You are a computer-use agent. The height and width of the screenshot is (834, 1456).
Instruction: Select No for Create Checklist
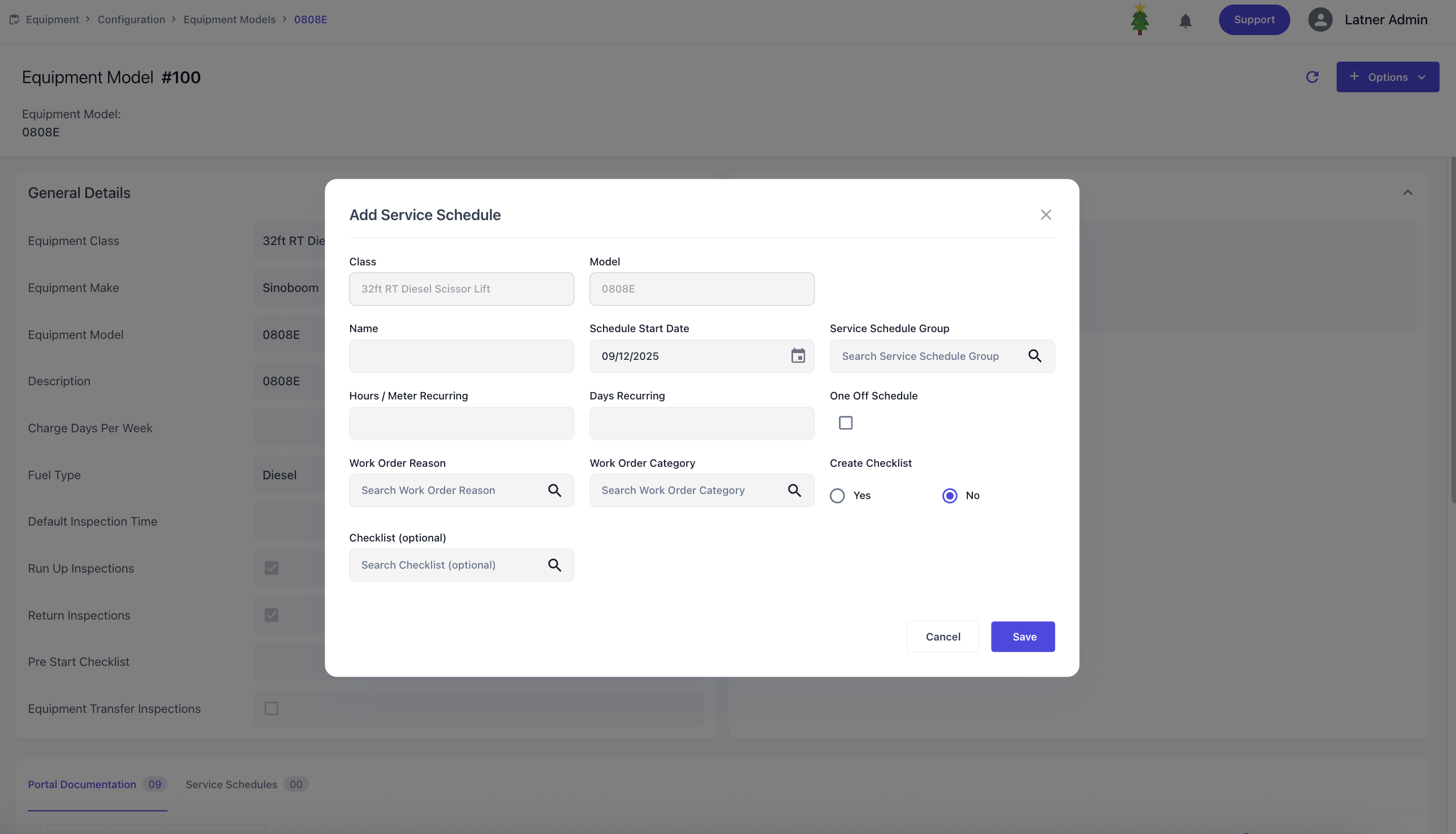949,496
